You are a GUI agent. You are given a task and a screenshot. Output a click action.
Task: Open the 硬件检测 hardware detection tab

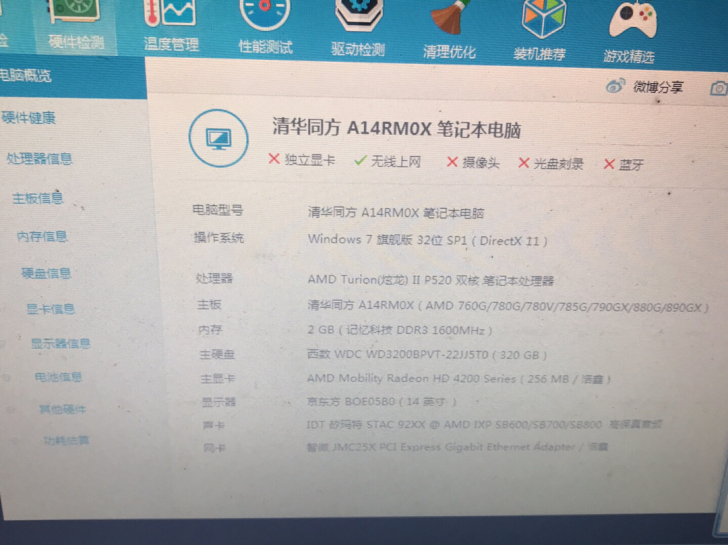pos(76,26)
